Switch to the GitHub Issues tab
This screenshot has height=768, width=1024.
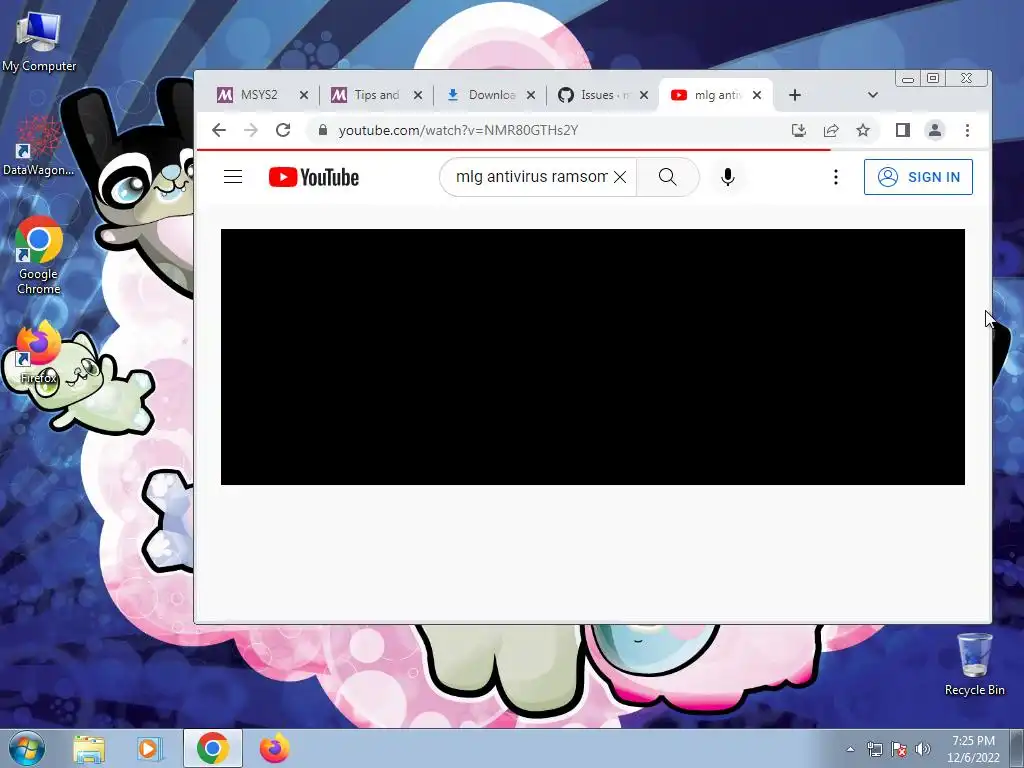pyautogui.click(x=604, y=95)
